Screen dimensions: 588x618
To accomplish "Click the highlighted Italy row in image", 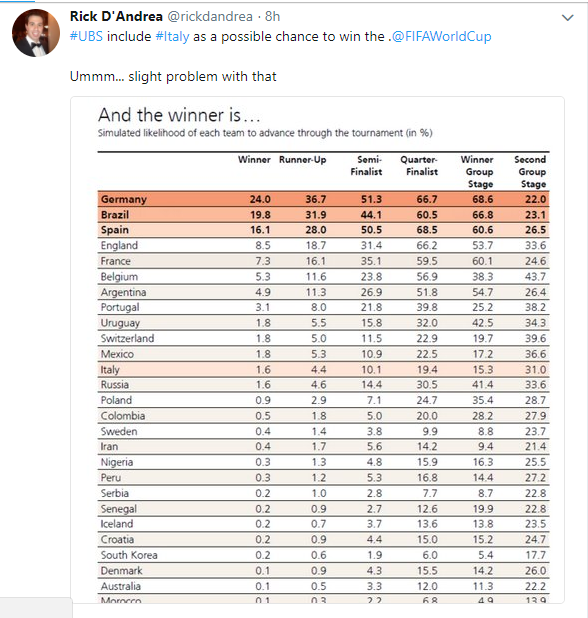I will tap(323, 370).
